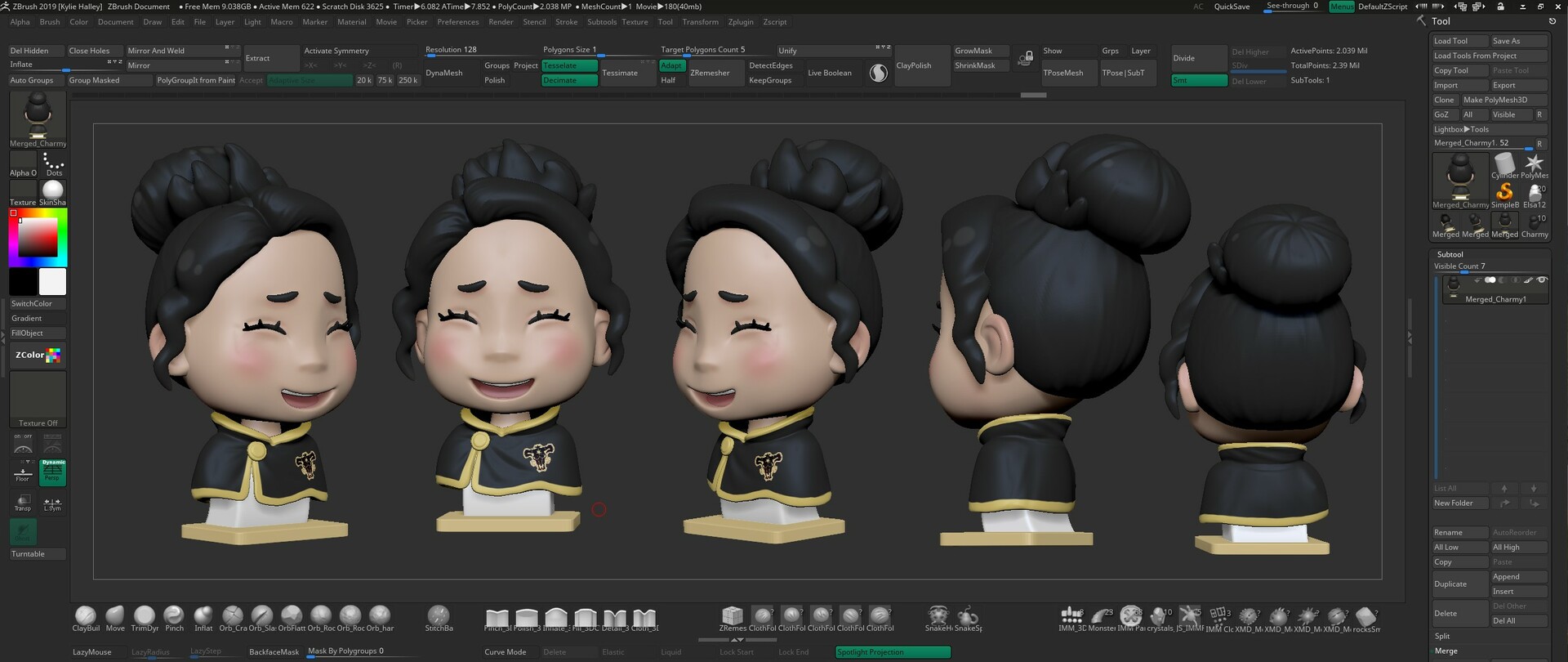Click the Duplicate subtool button

(x=1460, y=584)
